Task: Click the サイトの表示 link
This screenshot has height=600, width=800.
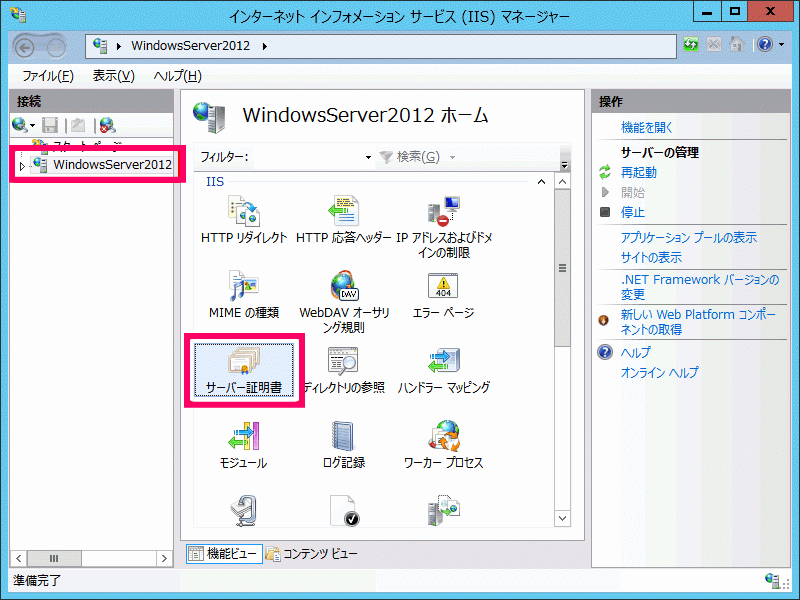Action: click(x=651, y=258)
